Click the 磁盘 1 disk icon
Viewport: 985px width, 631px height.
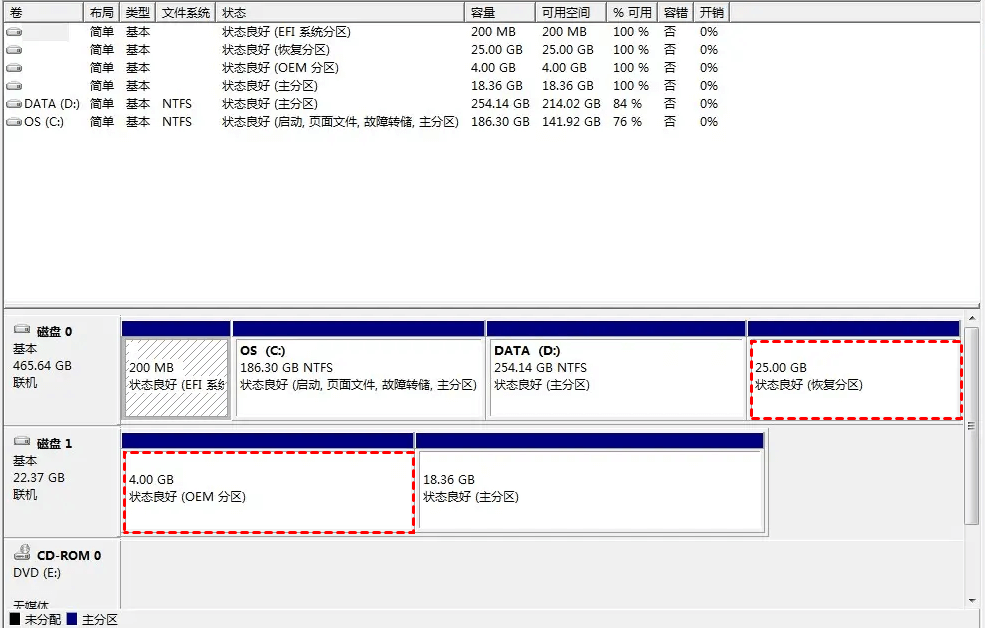(22, 442)
